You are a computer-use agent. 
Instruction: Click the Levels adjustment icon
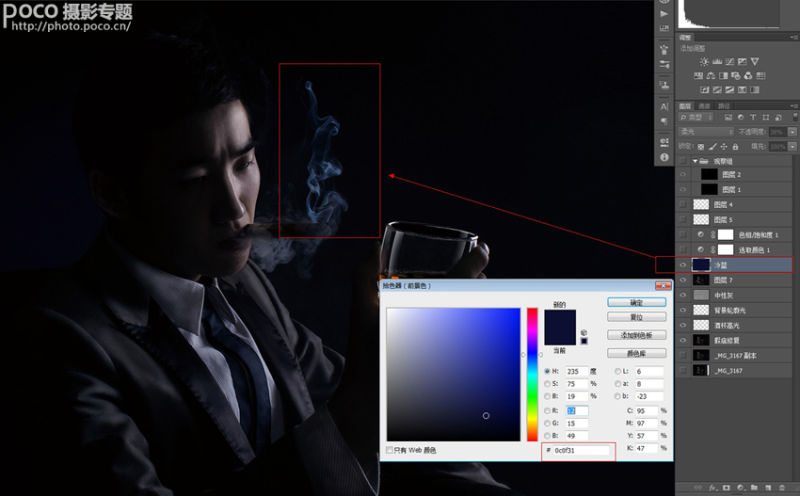click(718, 62)
